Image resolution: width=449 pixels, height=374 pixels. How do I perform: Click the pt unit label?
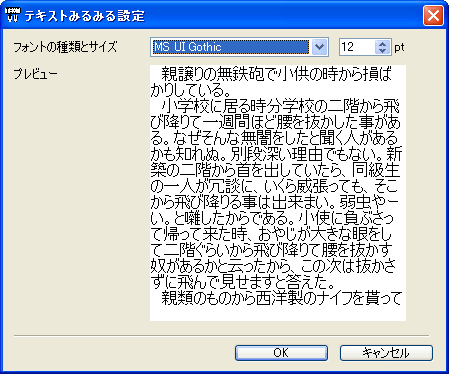399,47
